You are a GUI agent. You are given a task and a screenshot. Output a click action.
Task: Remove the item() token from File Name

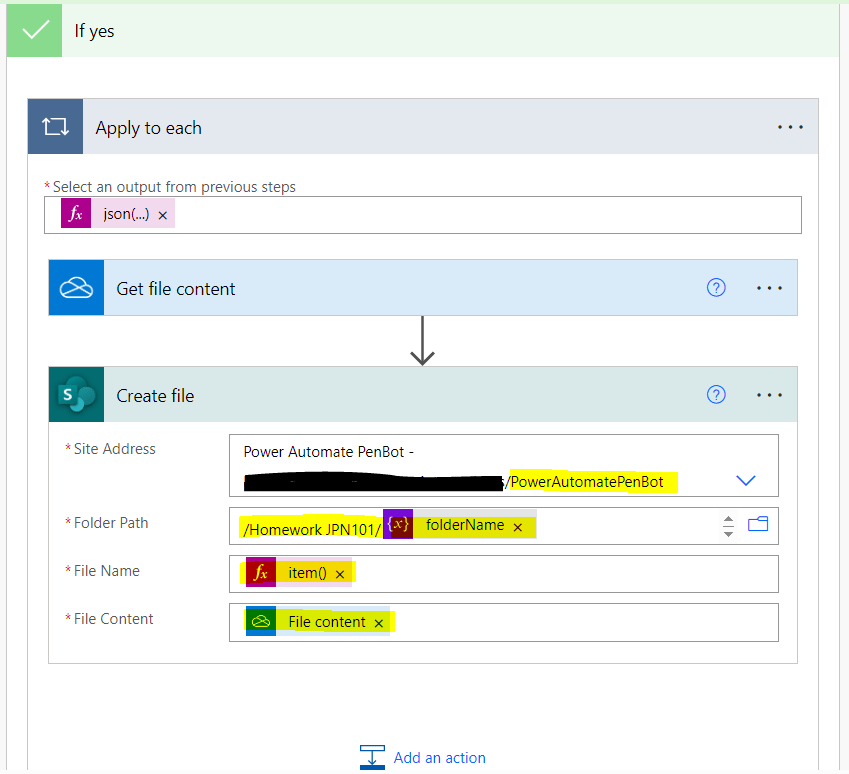(339, 574)
